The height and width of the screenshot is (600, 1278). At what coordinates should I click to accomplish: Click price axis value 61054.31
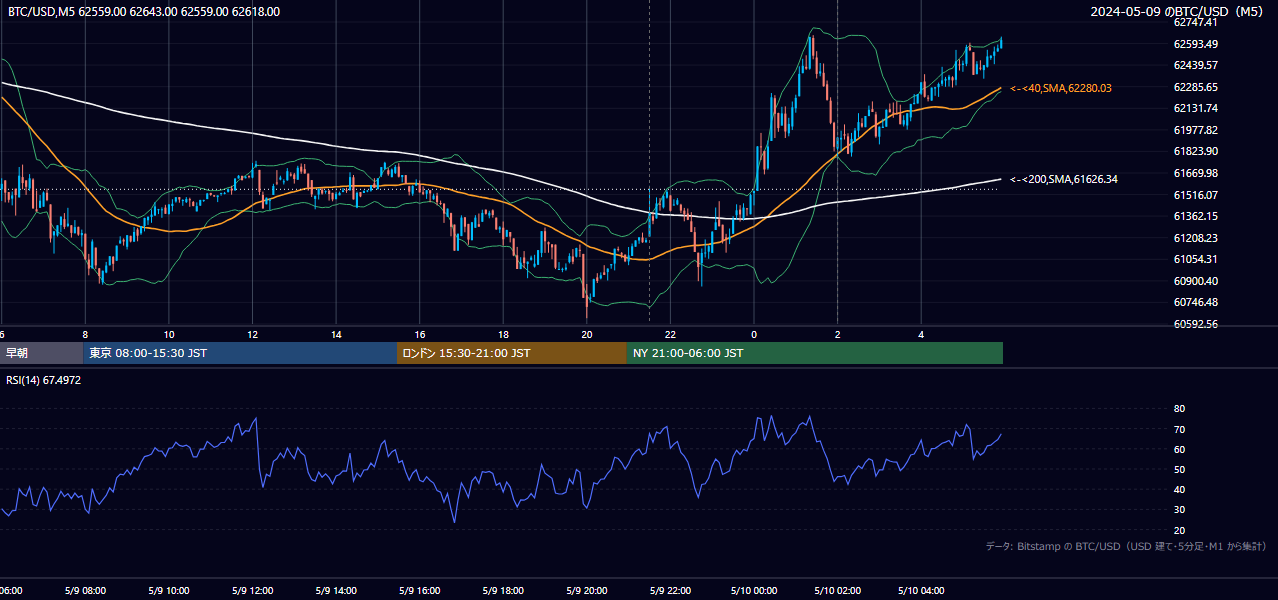[1195, 259]
